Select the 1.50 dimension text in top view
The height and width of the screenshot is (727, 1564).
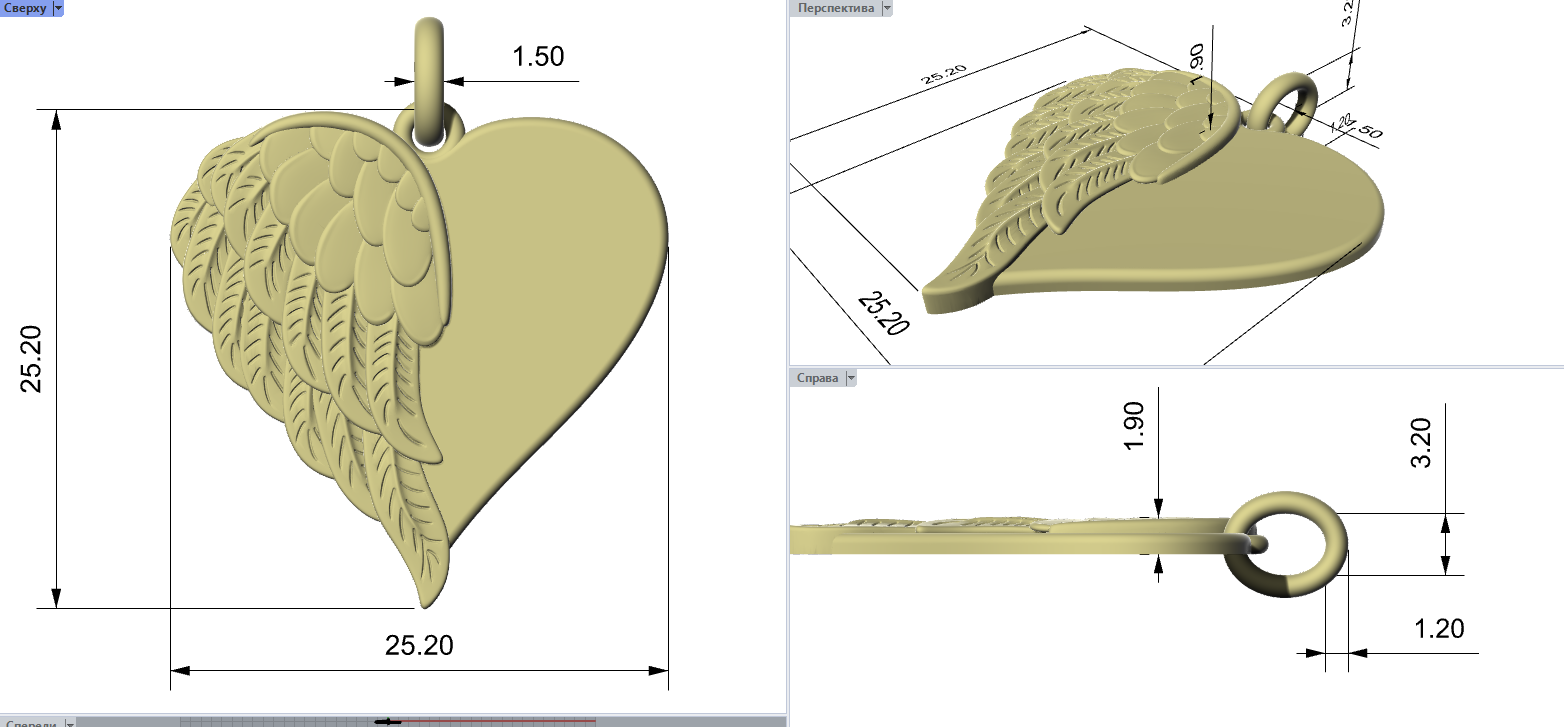pyautogui.click(x=538, y=57)
